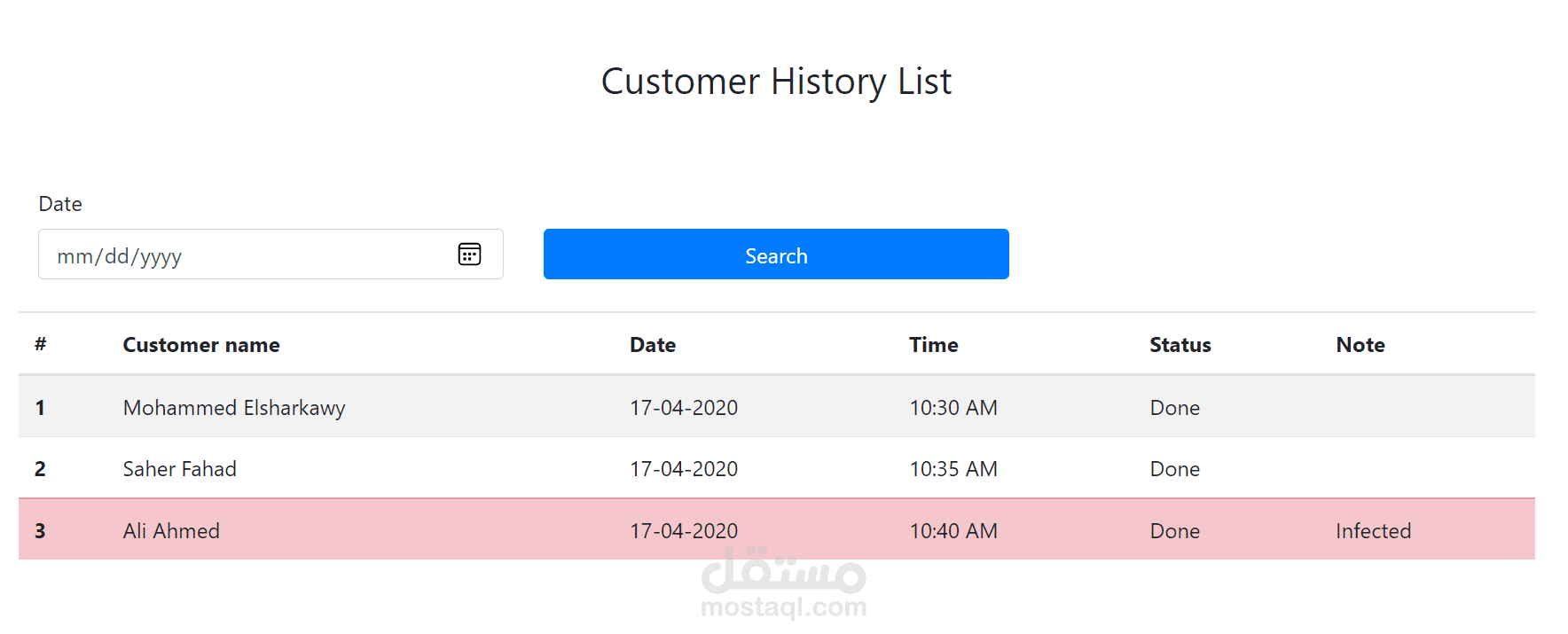Click the Customer name column header
1568x634 pixels.
[201, 345]
